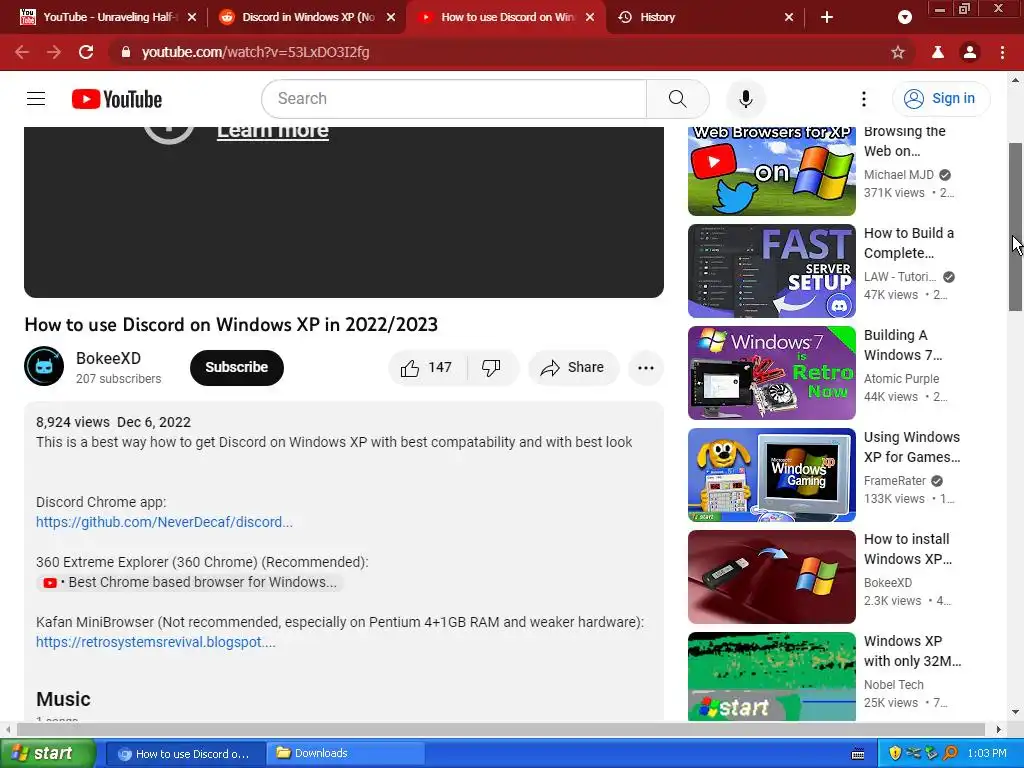The height and width of the screenshot is (768, 1024).
Task: Open Chrome three-dot menu
Action: pos(1002,52)
